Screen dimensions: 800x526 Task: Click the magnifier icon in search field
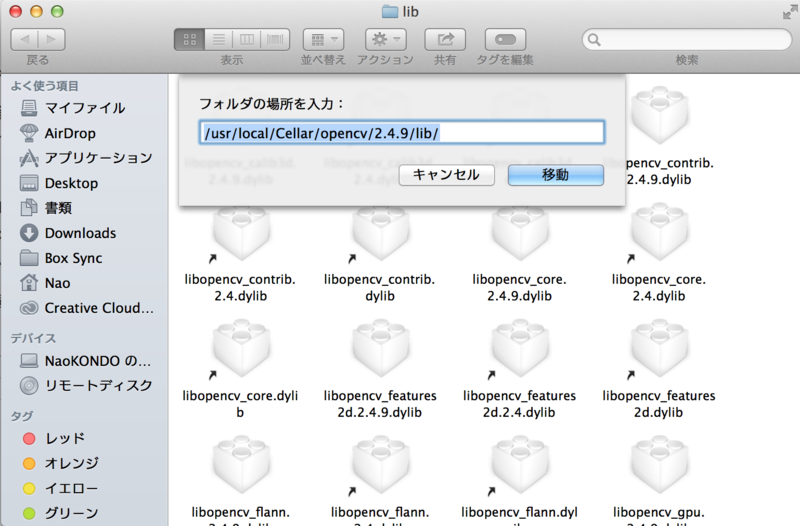click(x=594, y=40)
